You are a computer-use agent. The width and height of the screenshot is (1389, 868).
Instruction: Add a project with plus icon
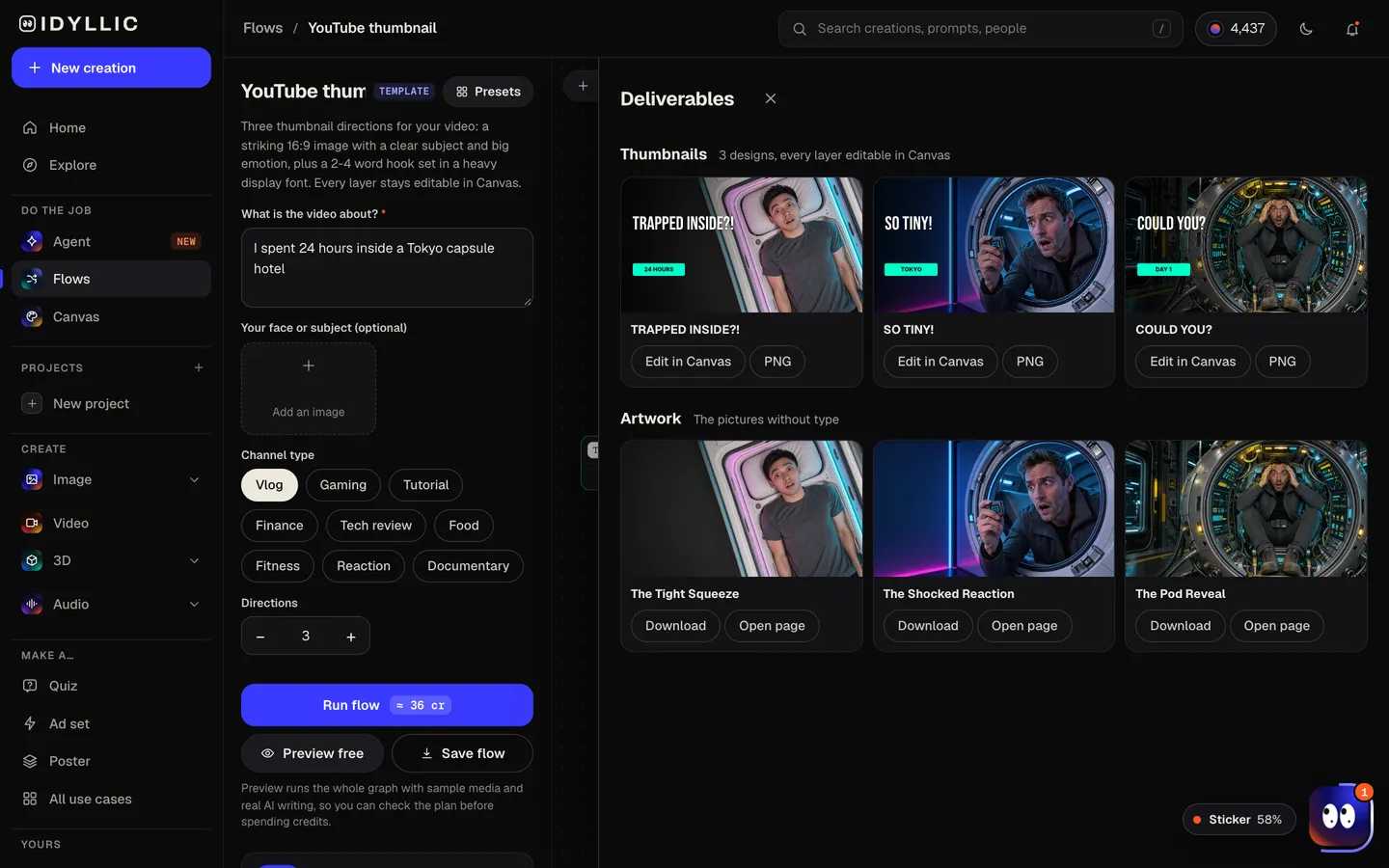coord(199,367)
